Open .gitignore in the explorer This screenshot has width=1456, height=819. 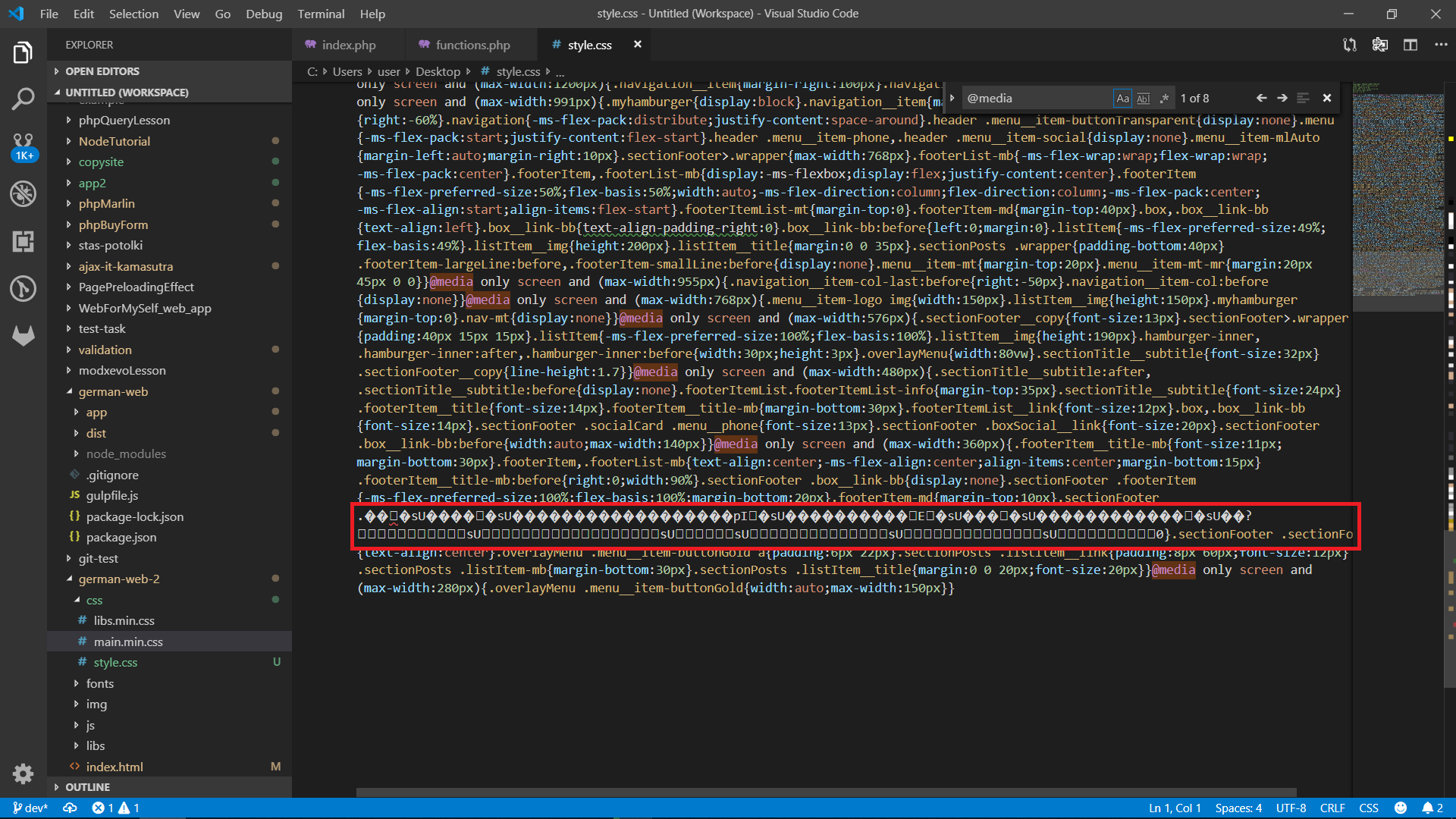click(x=170, y=475)
